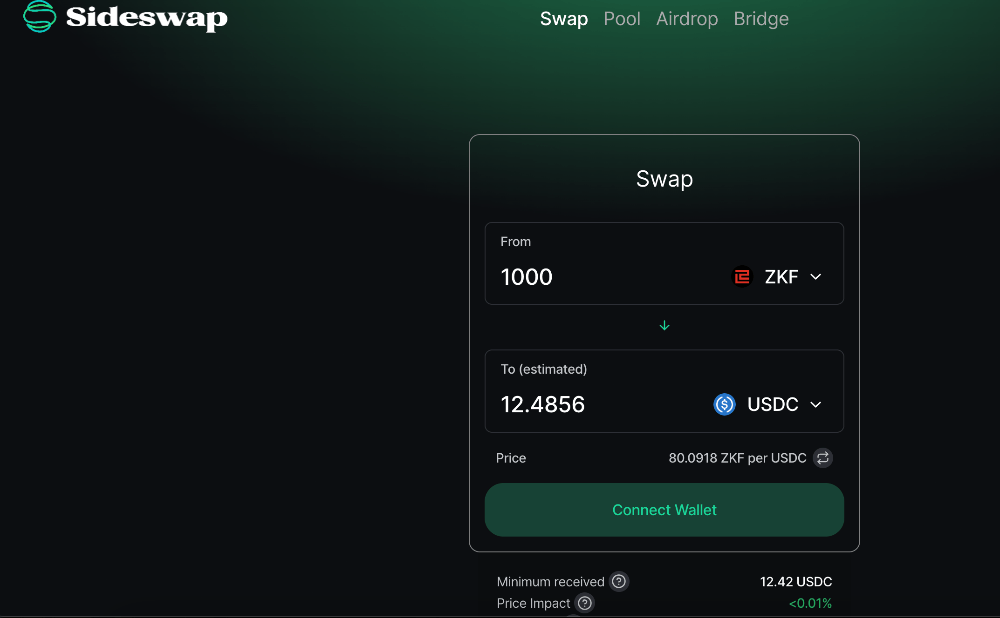Click Minimum received help question icon
Viewport: 1000px width, 618px height.
click(619, 581)
